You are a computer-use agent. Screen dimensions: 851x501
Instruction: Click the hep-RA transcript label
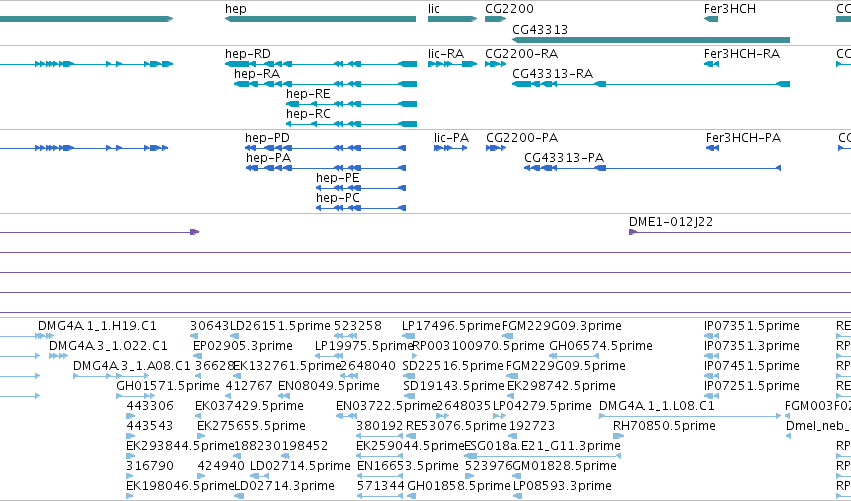(x=257, y=74)
